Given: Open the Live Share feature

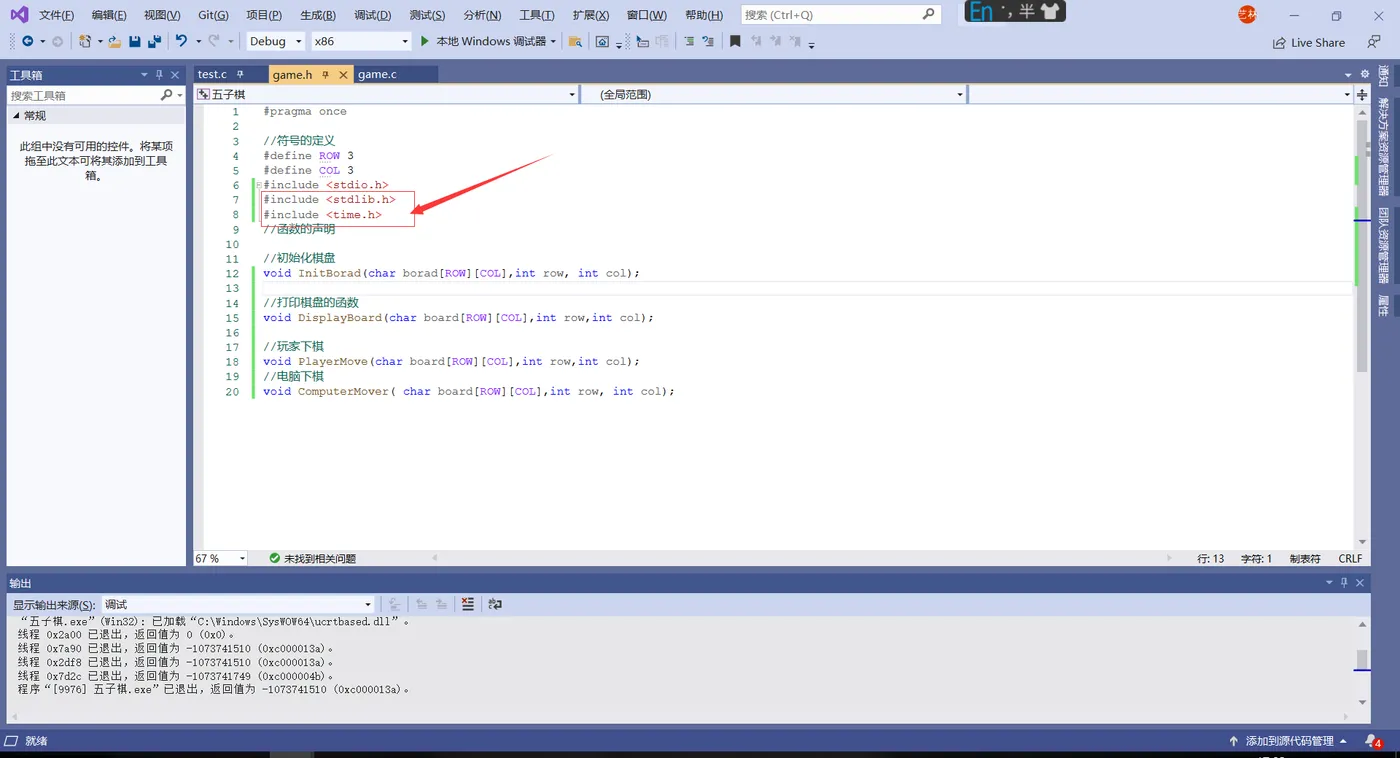Looking at the screenshot, I should pyautogui.click(x=1308, y=43).
